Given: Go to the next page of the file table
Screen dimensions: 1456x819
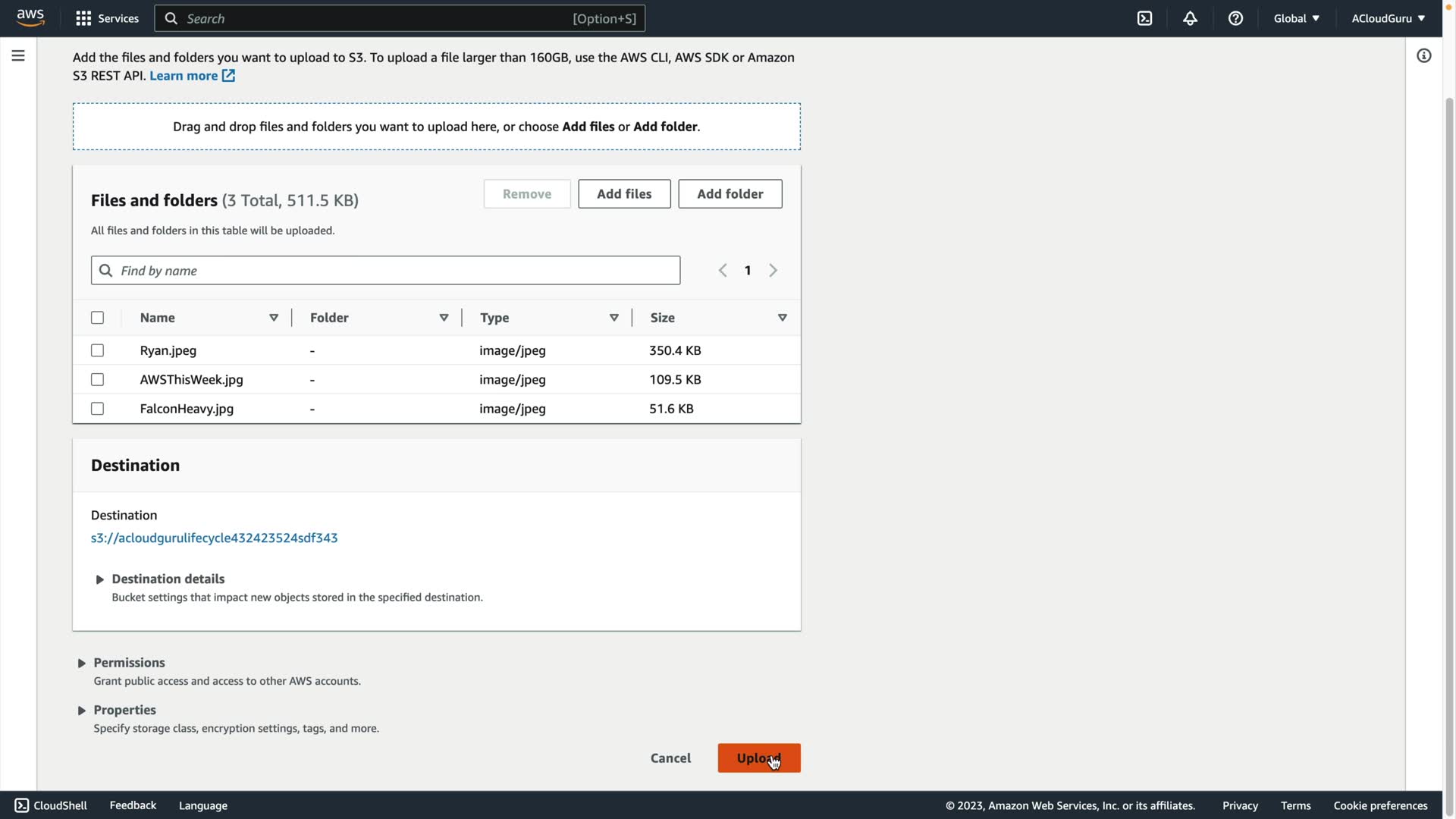Looking at the screenshot, I should [x=773, y=271].
